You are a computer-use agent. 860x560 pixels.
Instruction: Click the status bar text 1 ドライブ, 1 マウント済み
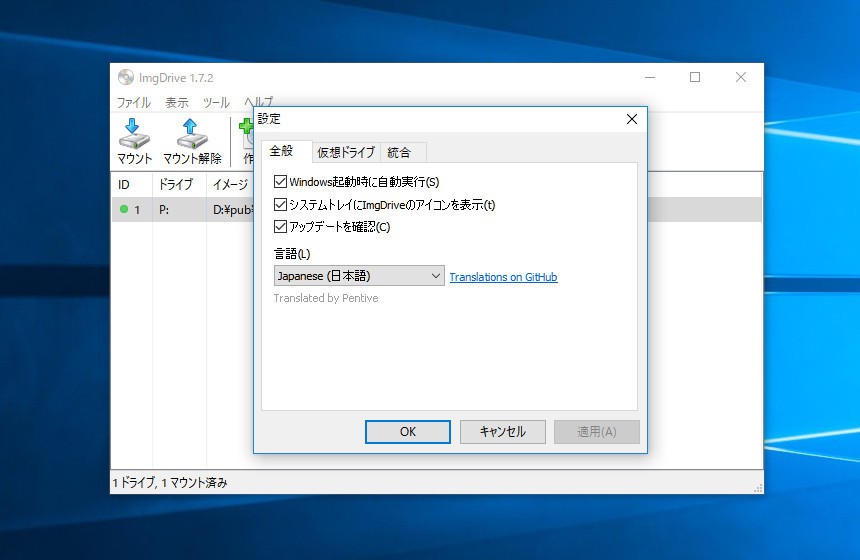170,483
